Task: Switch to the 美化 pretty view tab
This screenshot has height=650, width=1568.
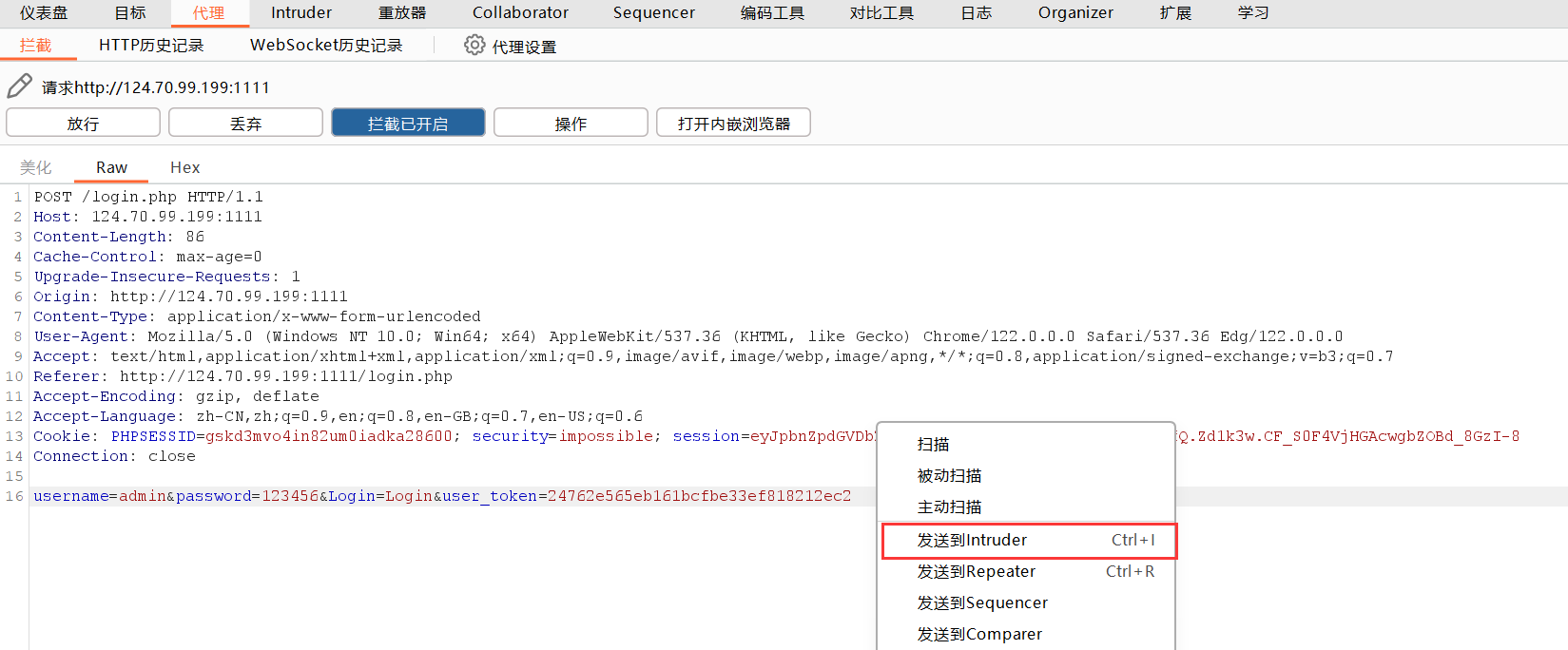Action: 36,167
